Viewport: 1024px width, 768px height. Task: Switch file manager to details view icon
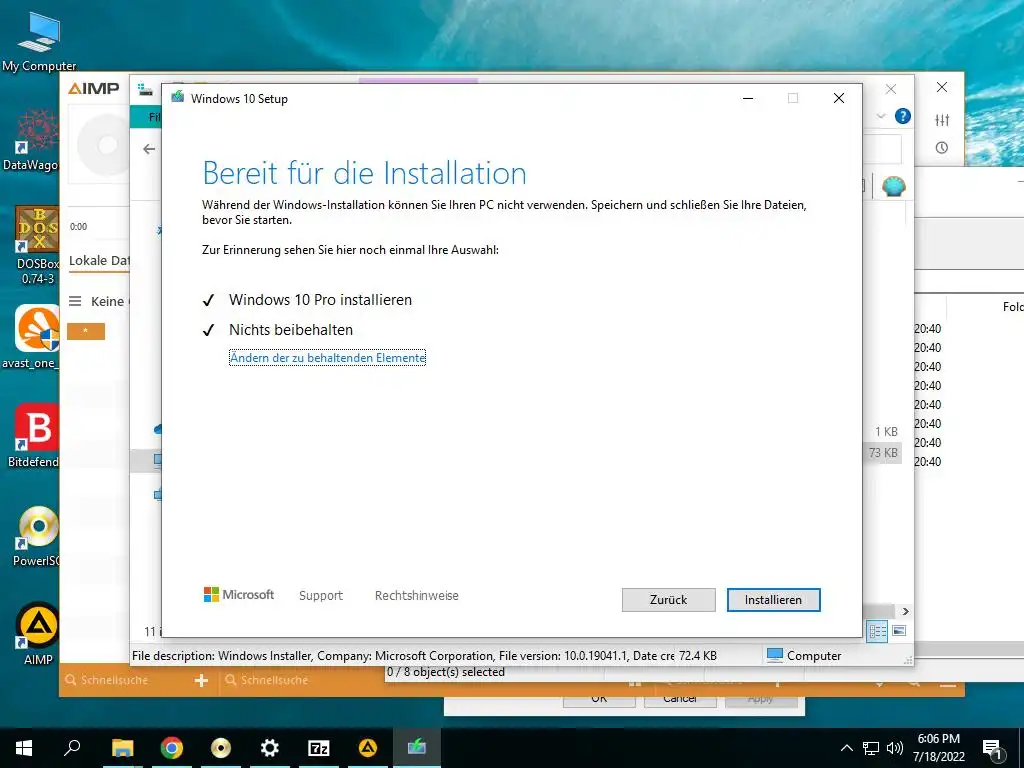point(877,631)
